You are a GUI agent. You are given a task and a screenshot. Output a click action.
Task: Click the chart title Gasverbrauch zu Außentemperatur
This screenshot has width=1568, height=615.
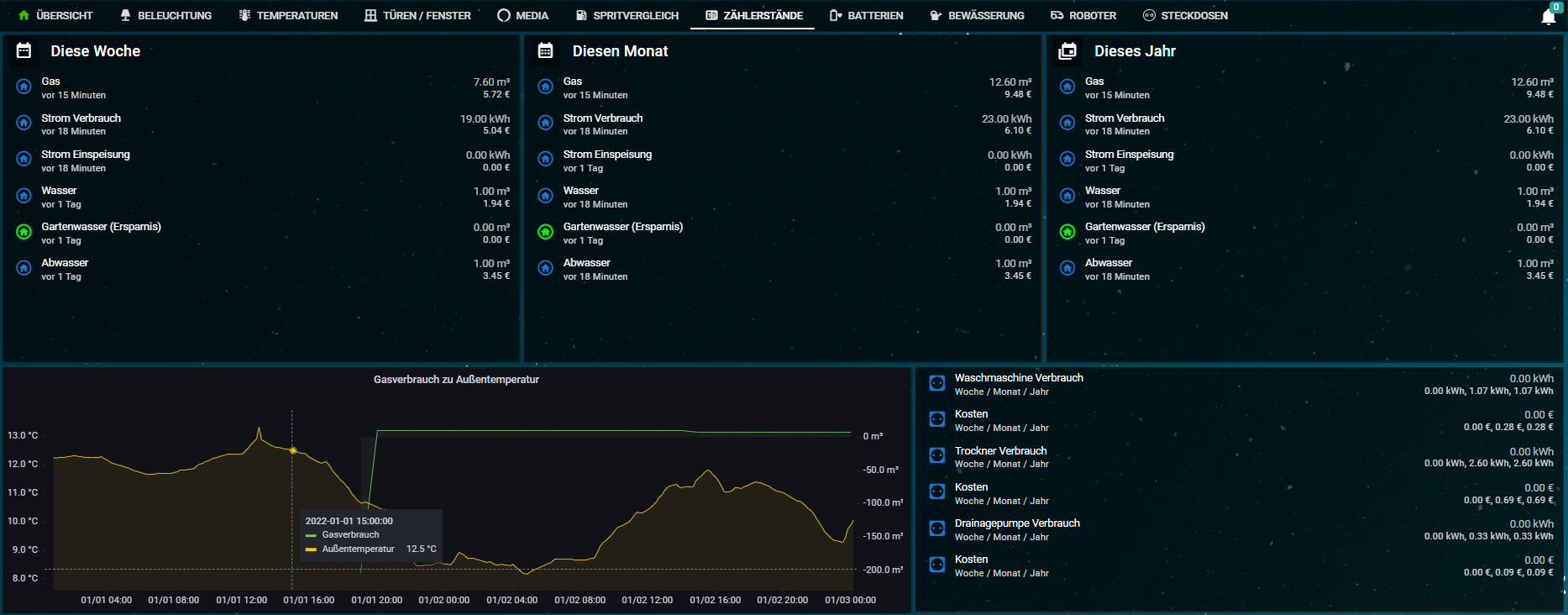(456, 380)
